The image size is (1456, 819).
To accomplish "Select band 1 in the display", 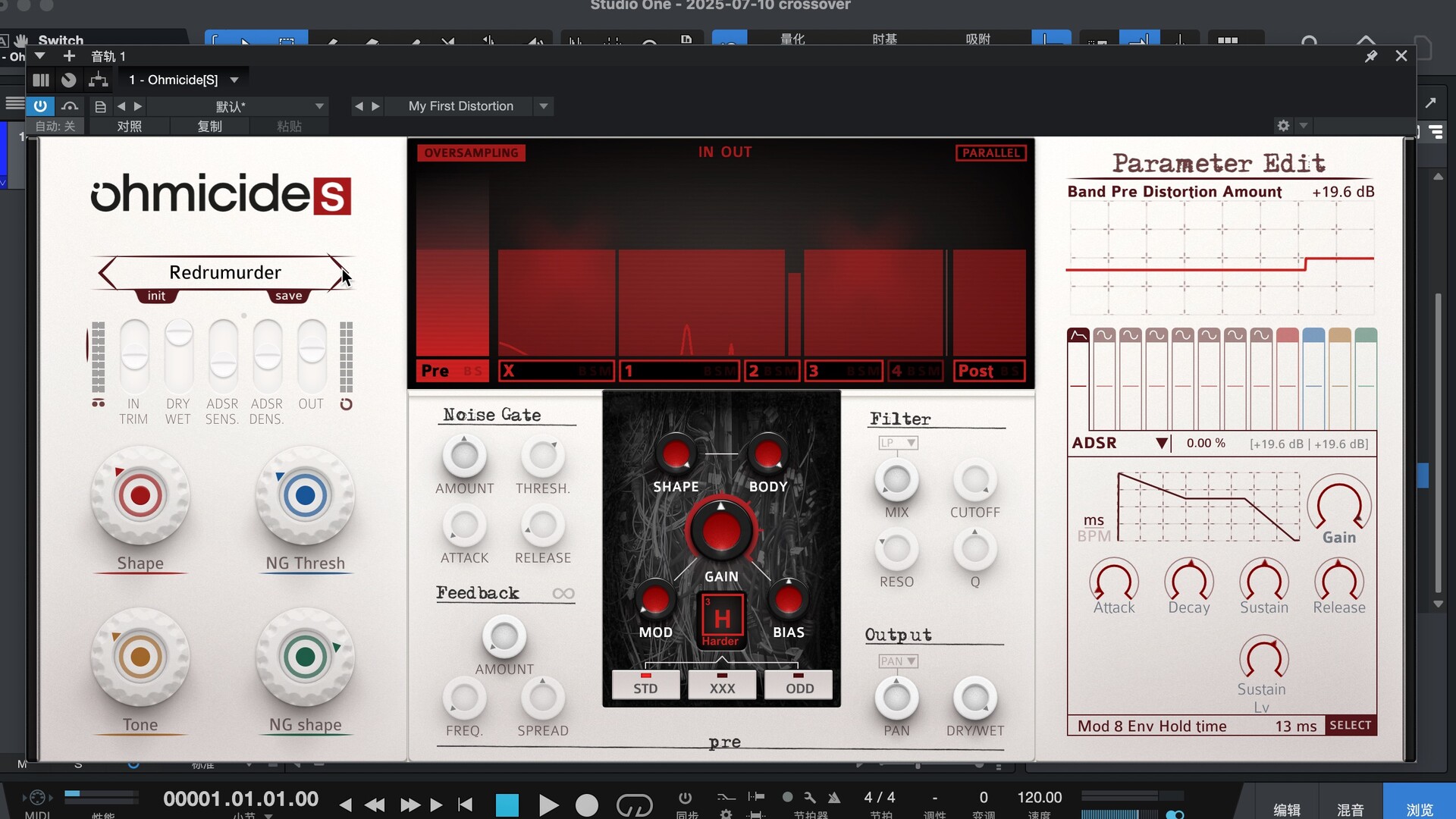I will point(679,371).
